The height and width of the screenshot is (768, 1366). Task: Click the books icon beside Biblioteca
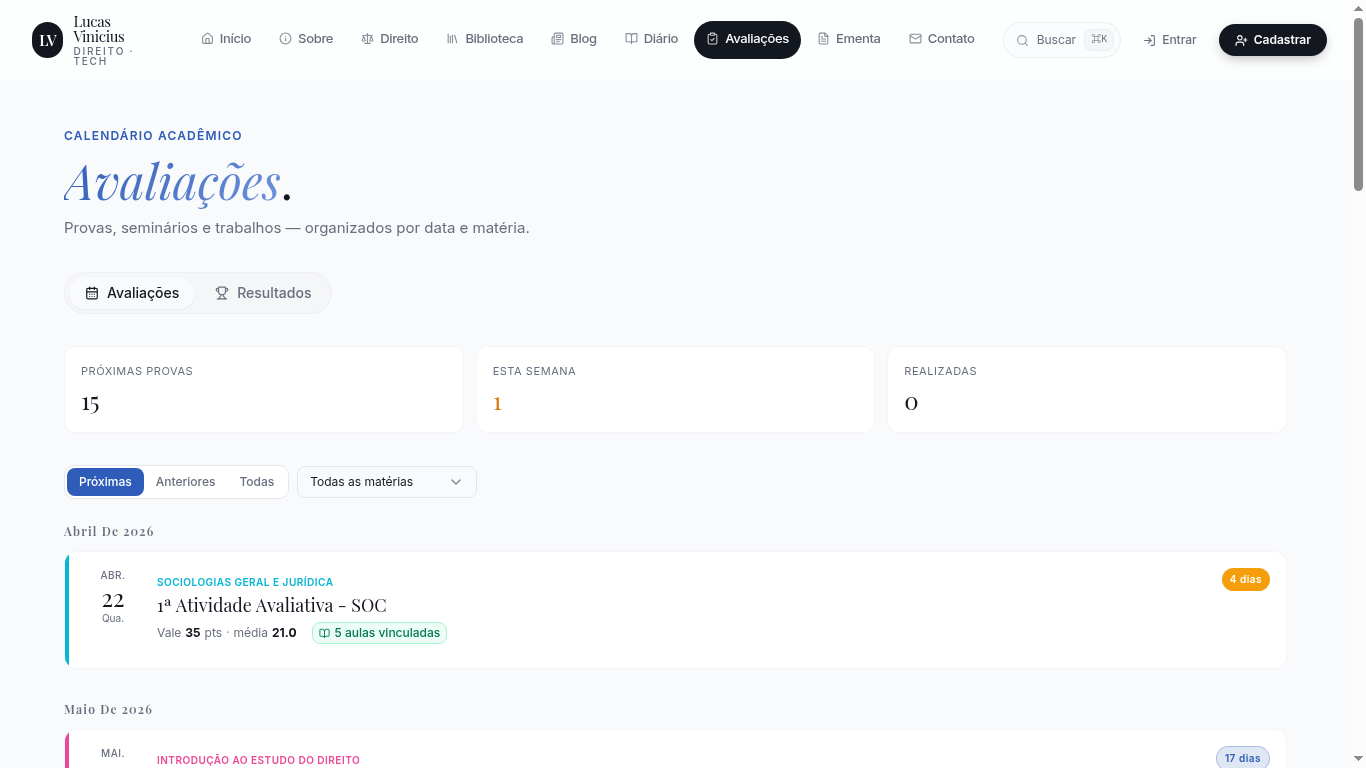click(x=452, y=39)
